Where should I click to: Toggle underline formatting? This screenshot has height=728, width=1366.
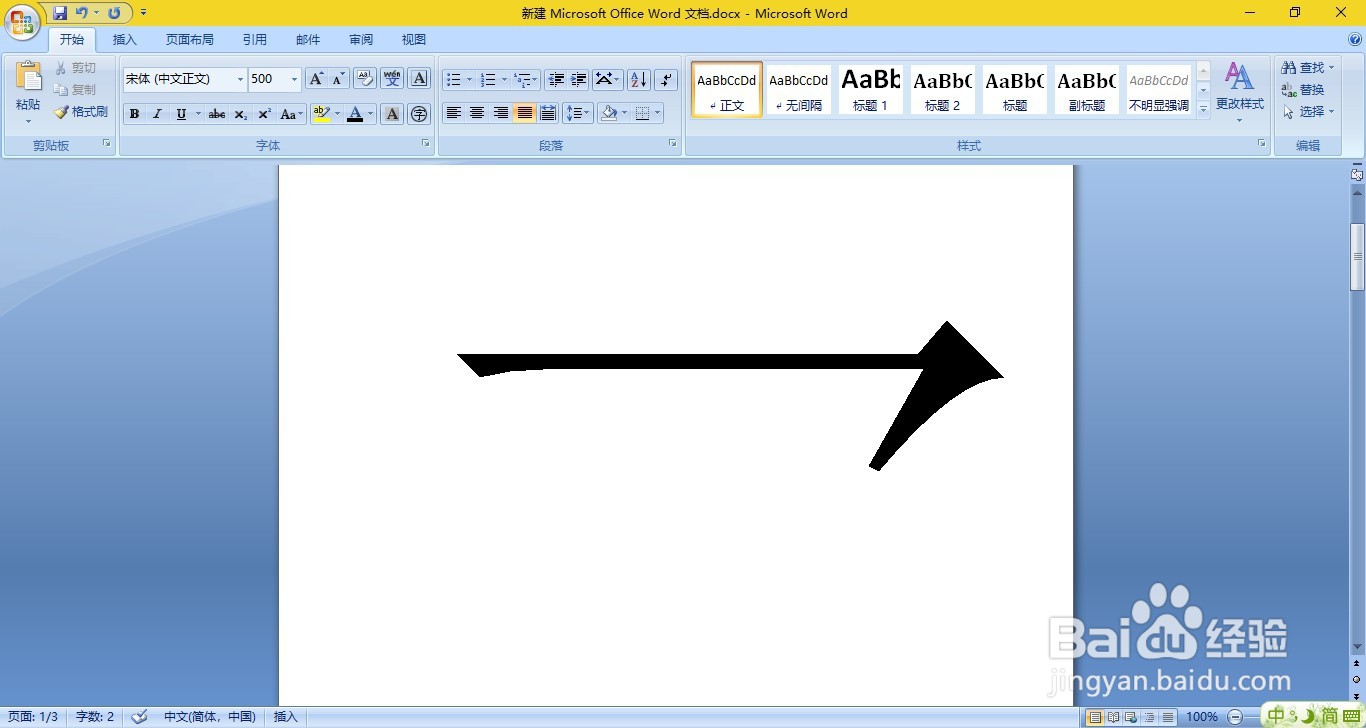[180, 114]
